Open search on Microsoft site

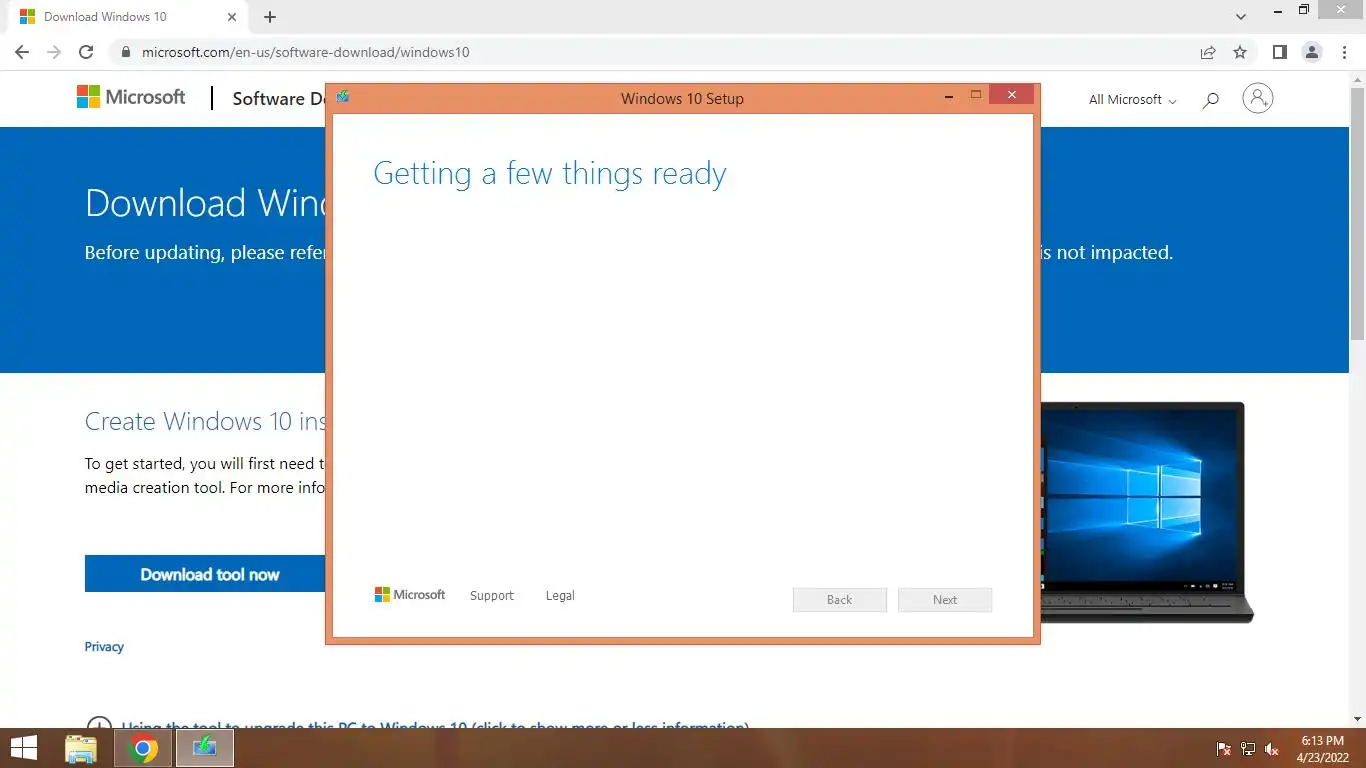coord(1210,99)
